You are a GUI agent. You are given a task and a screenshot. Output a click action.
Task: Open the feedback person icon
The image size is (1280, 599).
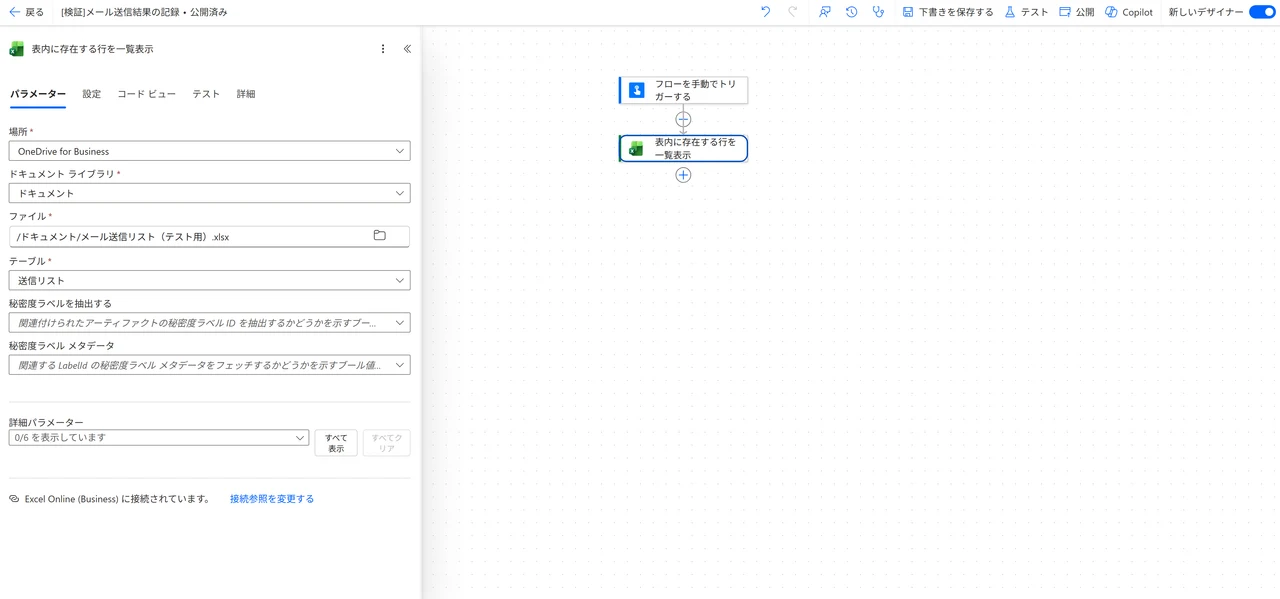(x=824, y=12)
